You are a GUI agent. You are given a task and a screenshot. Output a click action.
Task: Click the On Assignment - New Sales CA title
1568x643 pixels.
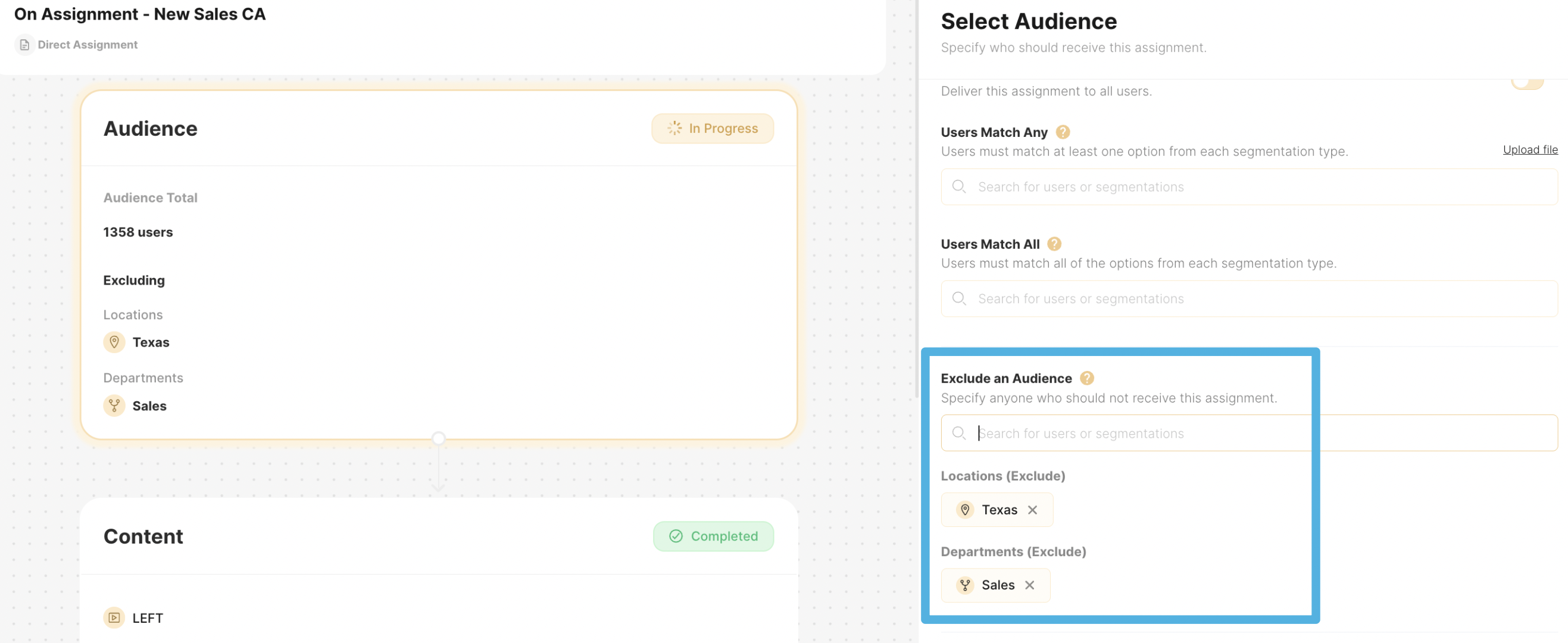[140, 14]
